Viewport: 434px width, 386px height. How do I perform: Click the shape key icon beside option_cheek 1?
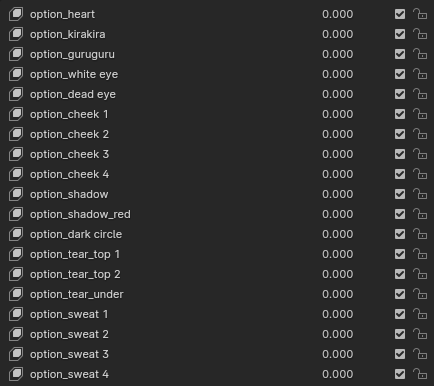(16, 114)
